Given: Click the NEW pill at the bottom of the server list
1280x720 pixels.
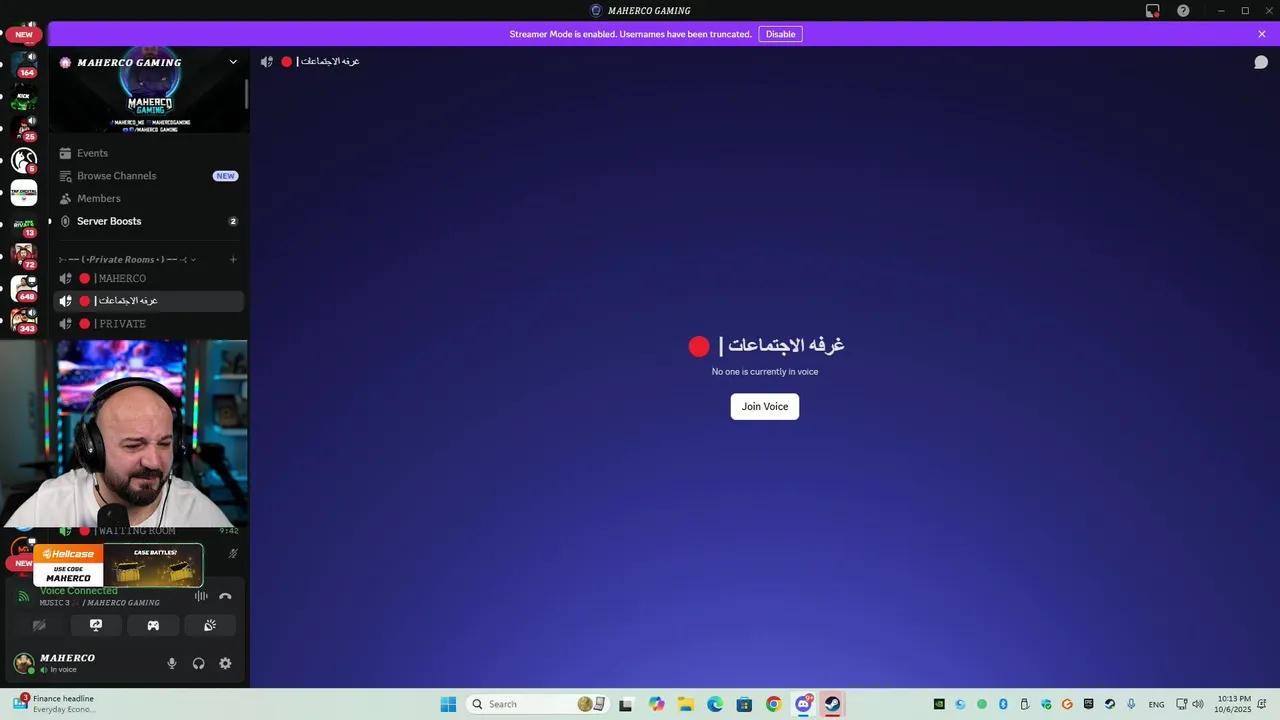Looking at the screenshot, I should click(x=20, y=563).
